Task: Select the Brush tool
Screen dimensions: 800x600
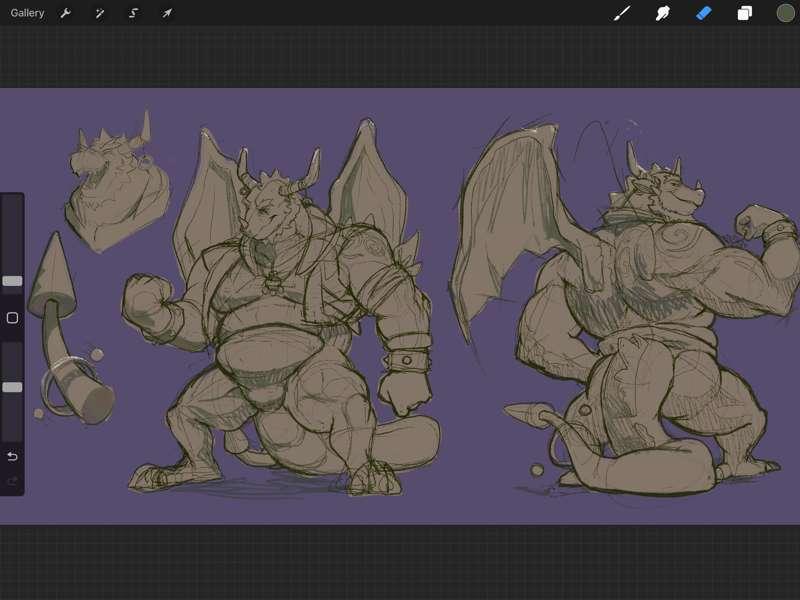Action: click(622, 13)
